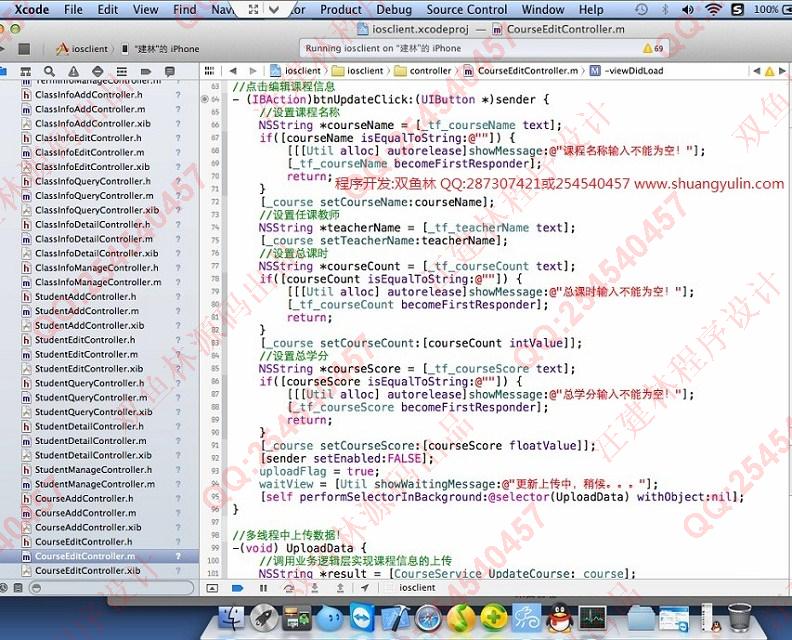Image resolution: width=792 pixels, height=640 pixels.
Task: Select iosclient scheme in toolbar
Action: tap(82, 49)
